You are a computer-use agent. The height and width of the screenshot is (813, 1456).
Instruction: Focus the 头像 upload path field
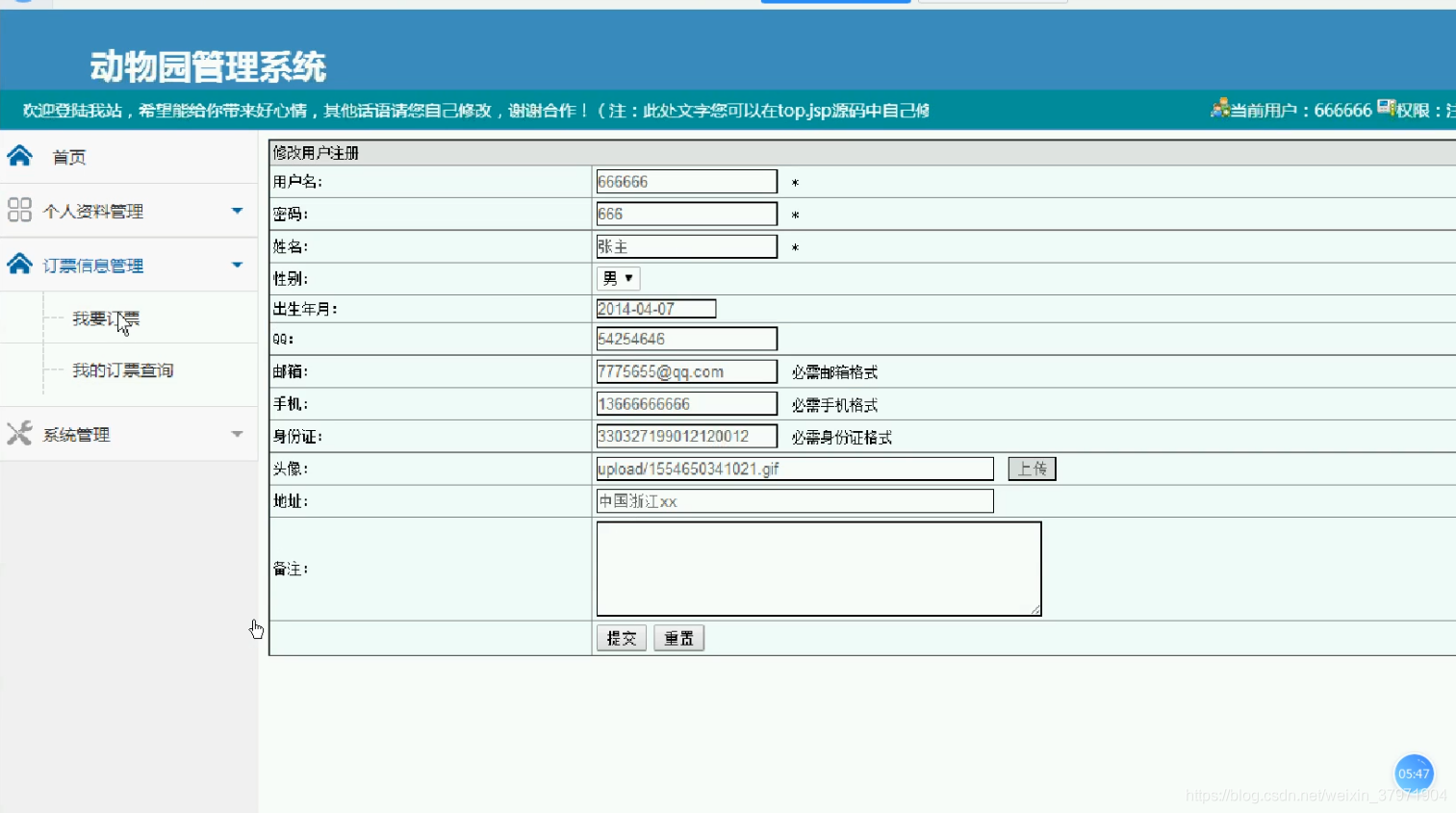point(795,469)
